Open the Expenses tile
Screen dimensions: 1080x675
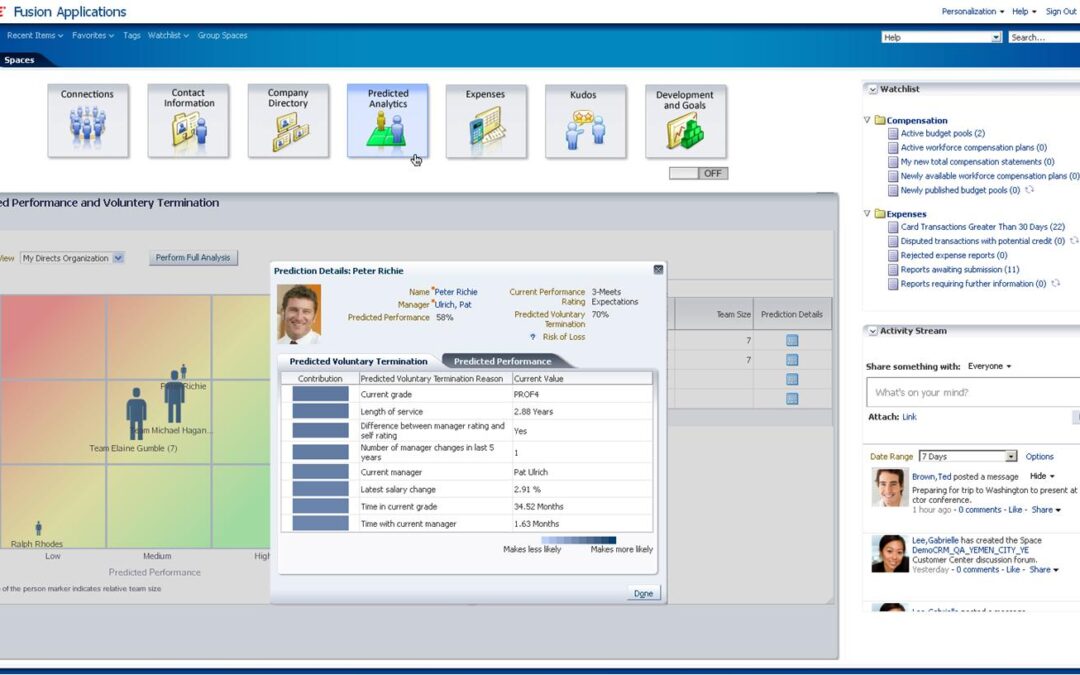click(486, 121)
